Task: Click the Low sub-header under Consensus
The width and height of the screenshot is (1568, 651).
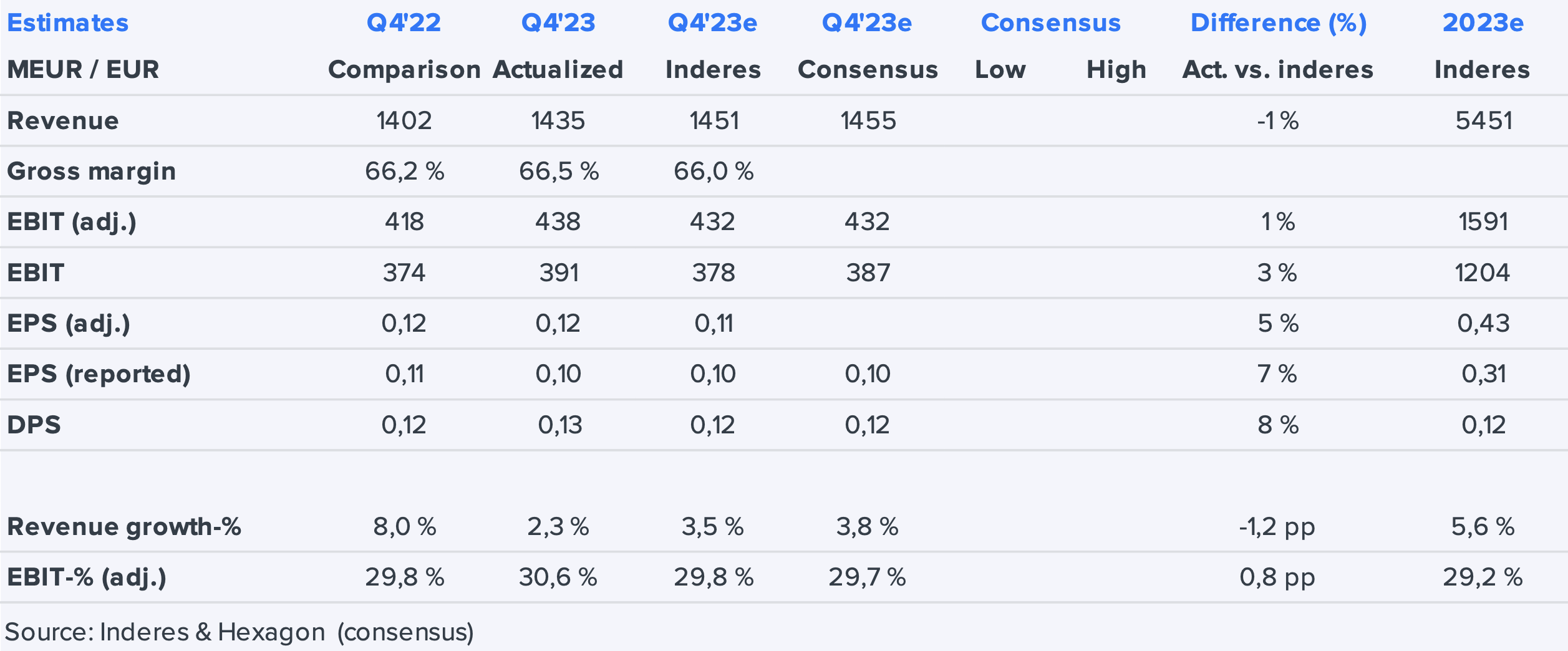Action: (1000, 69)
